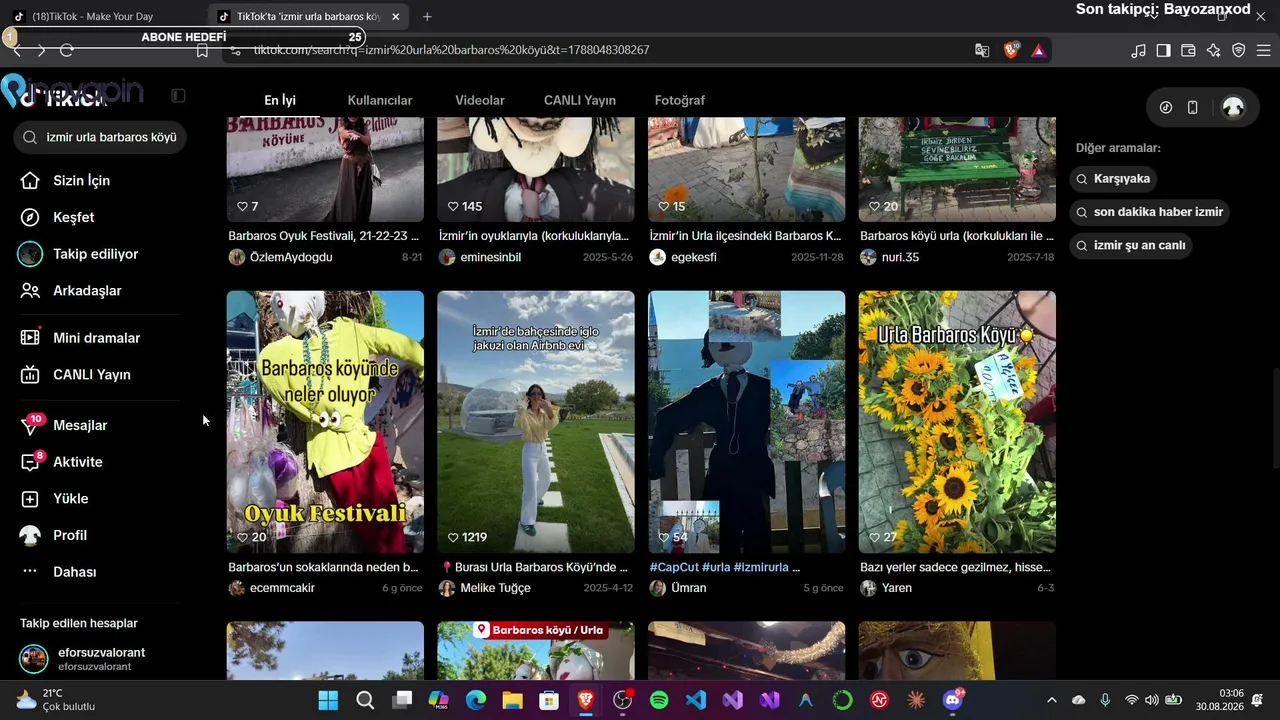Switch to the Videolar tab
Viewport: 1280px width, 720px height.
tap(480, 100)
